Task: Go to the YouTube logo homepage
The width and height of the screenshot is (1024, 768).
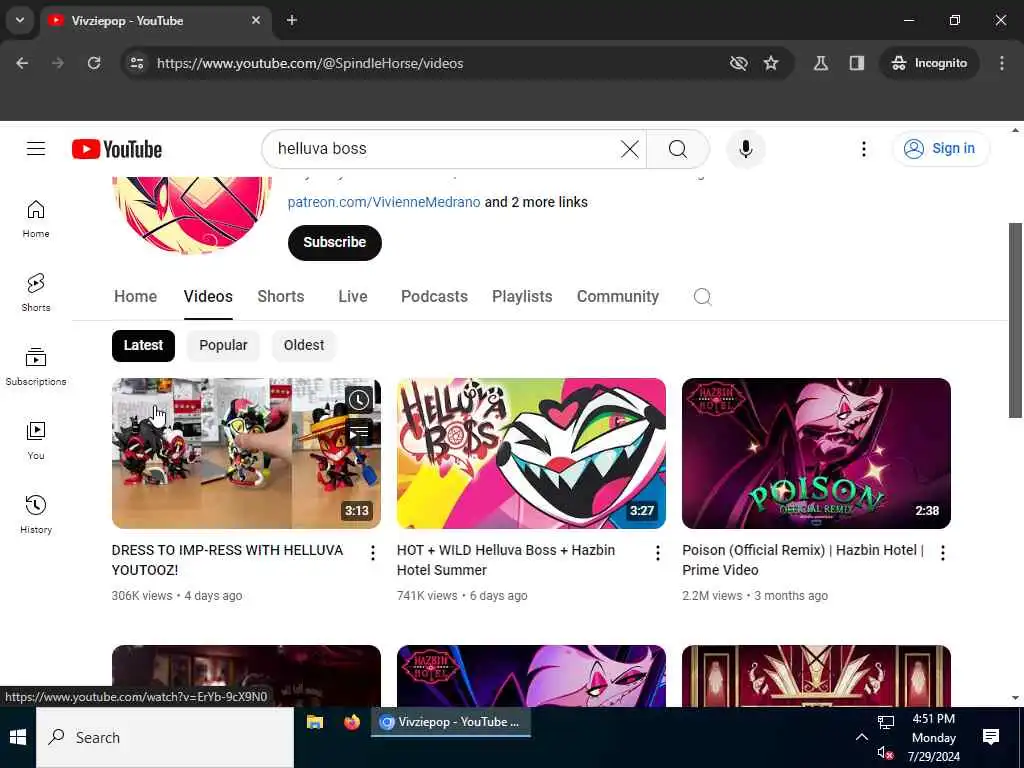Action: (x=117, y=149)
